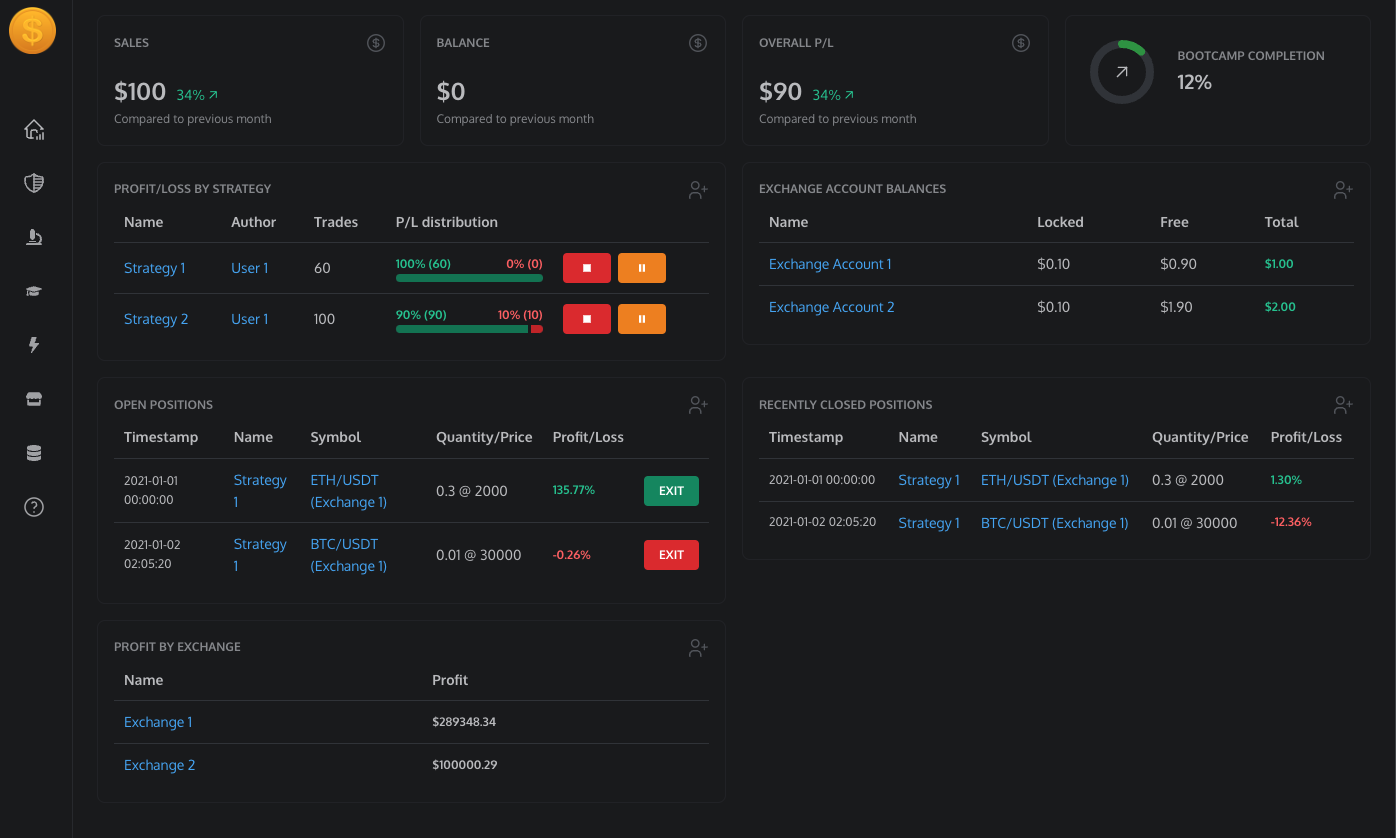Open the microscope sidebar icon
Viewport: 1396px width, 838px height.
tap(34, 237)
